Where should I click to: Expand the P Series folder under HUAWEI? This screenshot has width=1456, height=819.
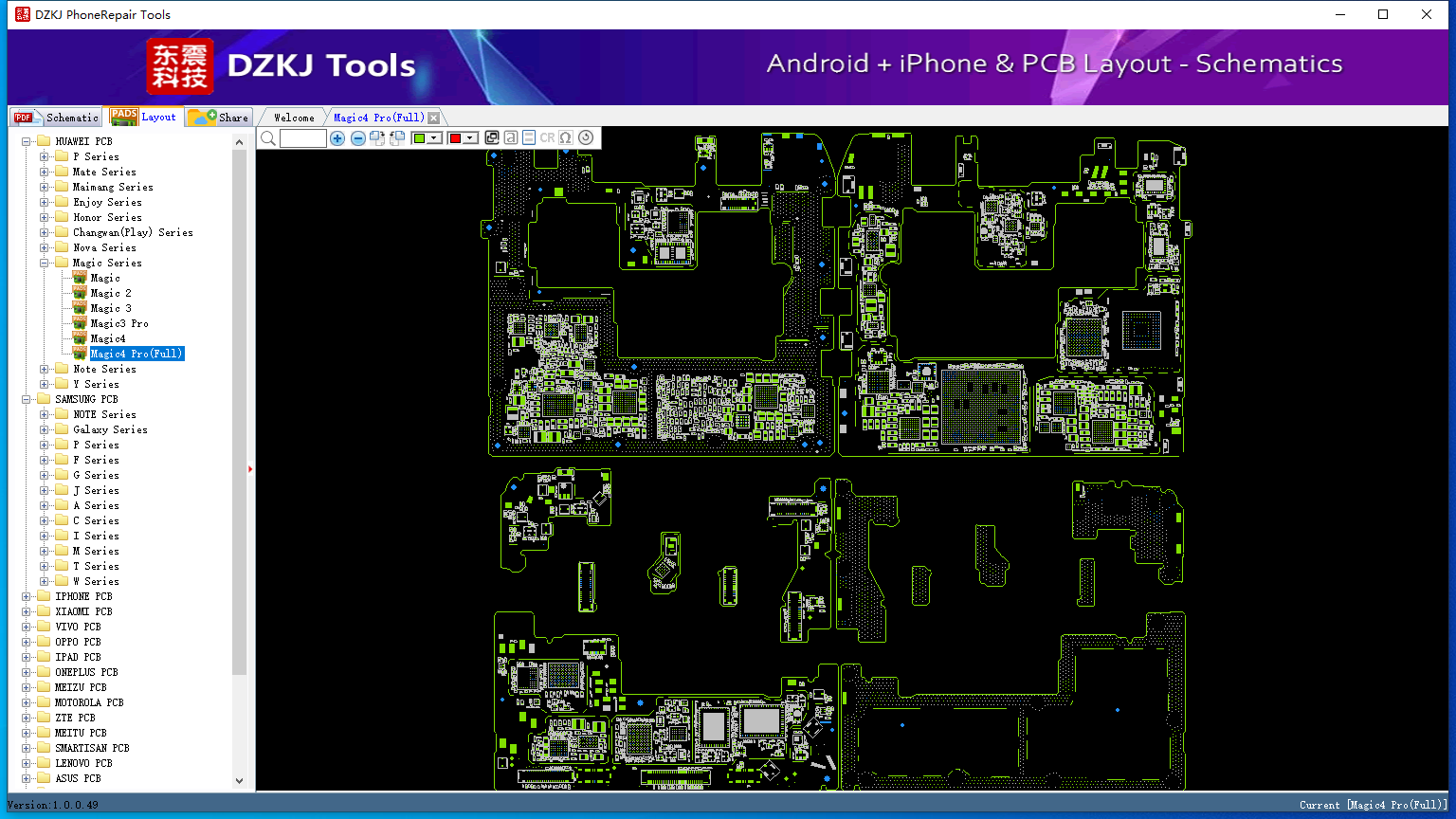coord(44,156)
